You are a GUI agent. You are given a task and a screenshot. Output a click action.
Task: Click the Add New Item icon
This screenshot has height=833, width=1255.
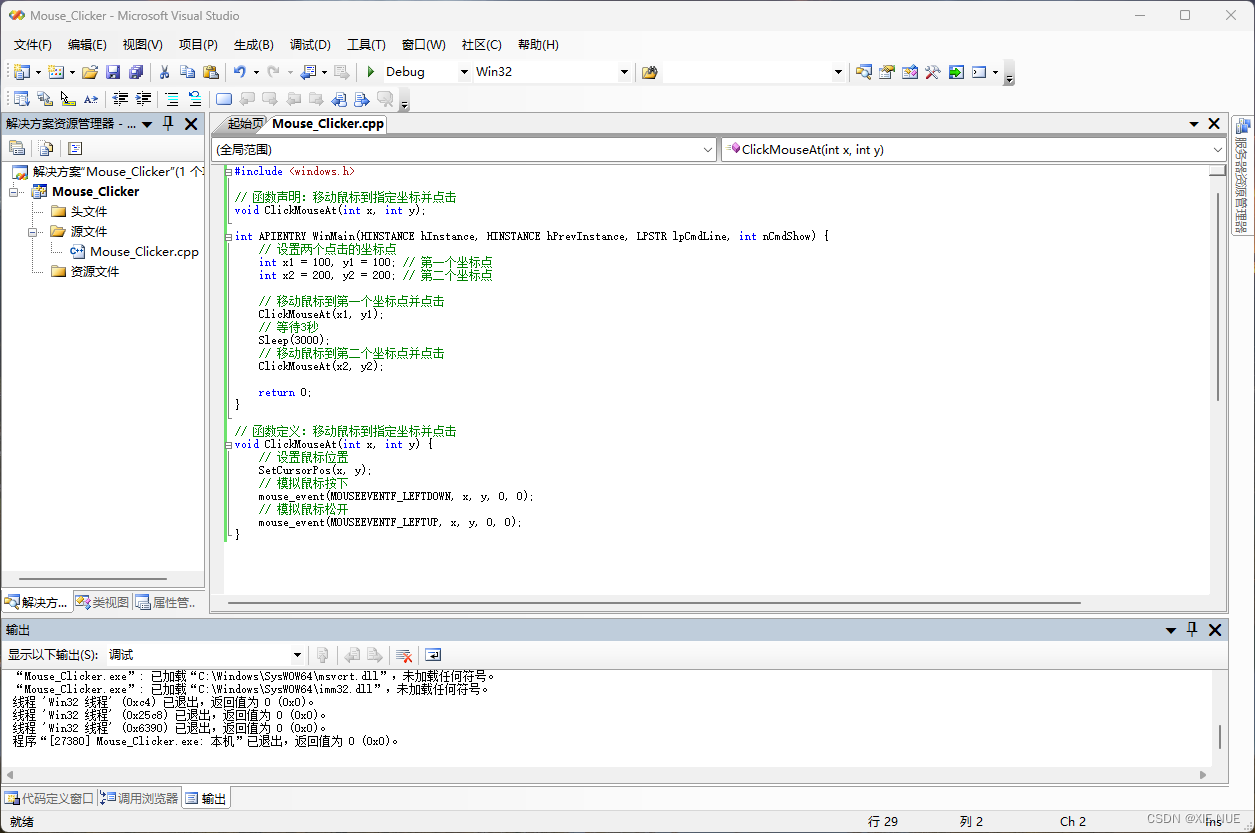56,72
